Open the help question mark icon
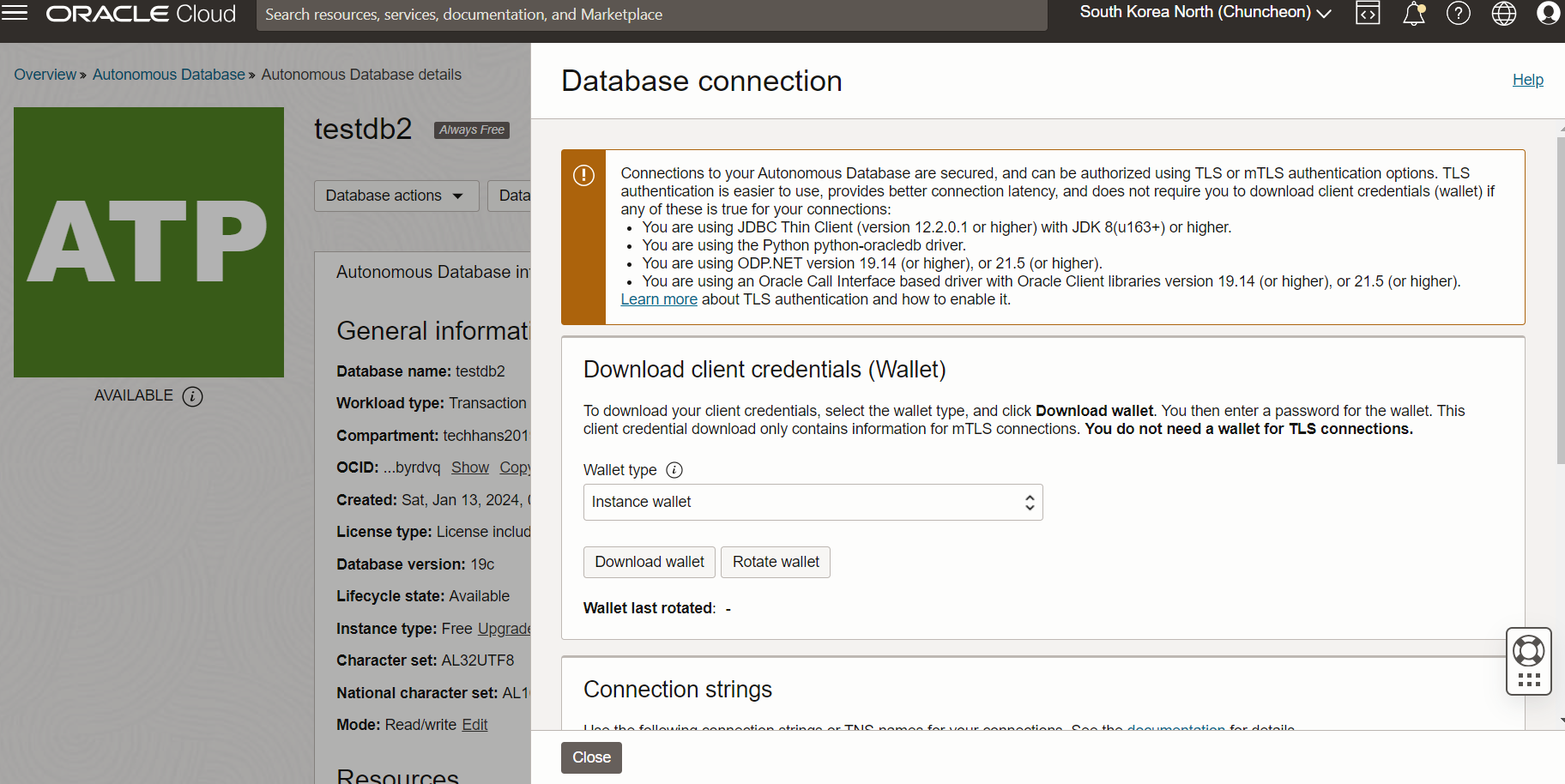This screenshot has height=784, width=1565. [1459, 13]
